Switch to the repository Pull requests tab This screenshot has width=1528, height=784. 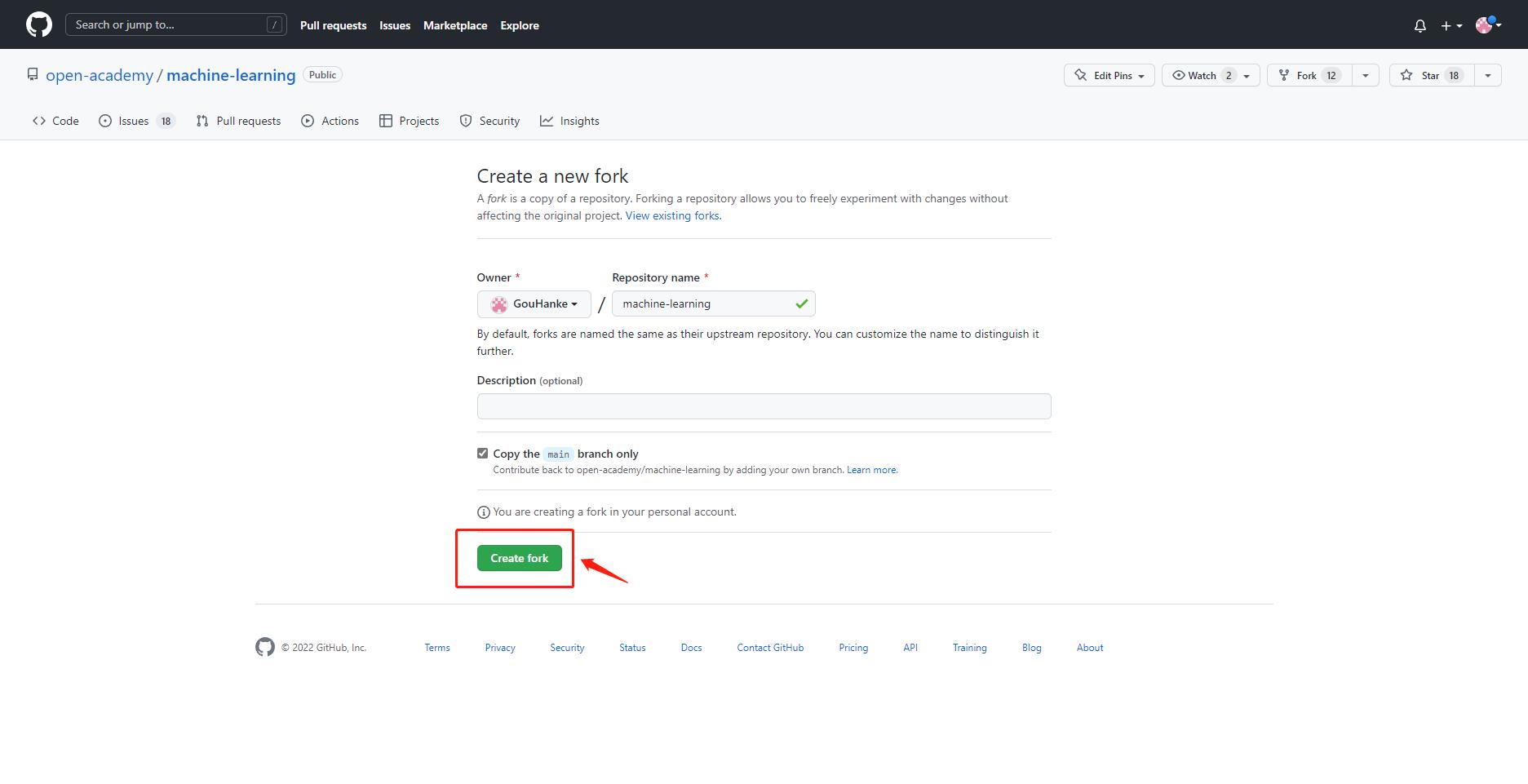pyautogui.click(x=238, y=121)
